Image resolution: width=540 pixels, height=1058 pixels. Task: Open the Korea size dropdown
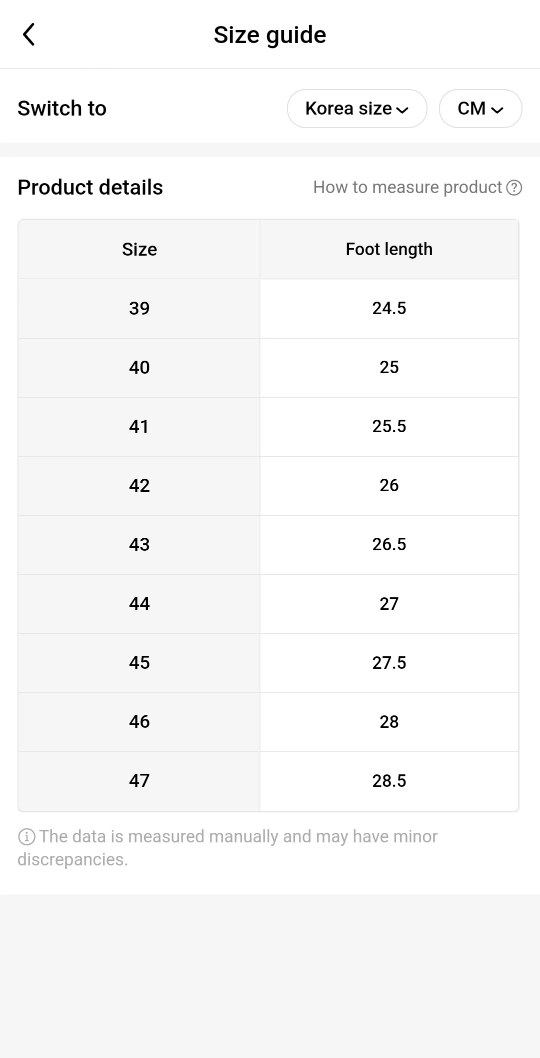tap(357, 109)
